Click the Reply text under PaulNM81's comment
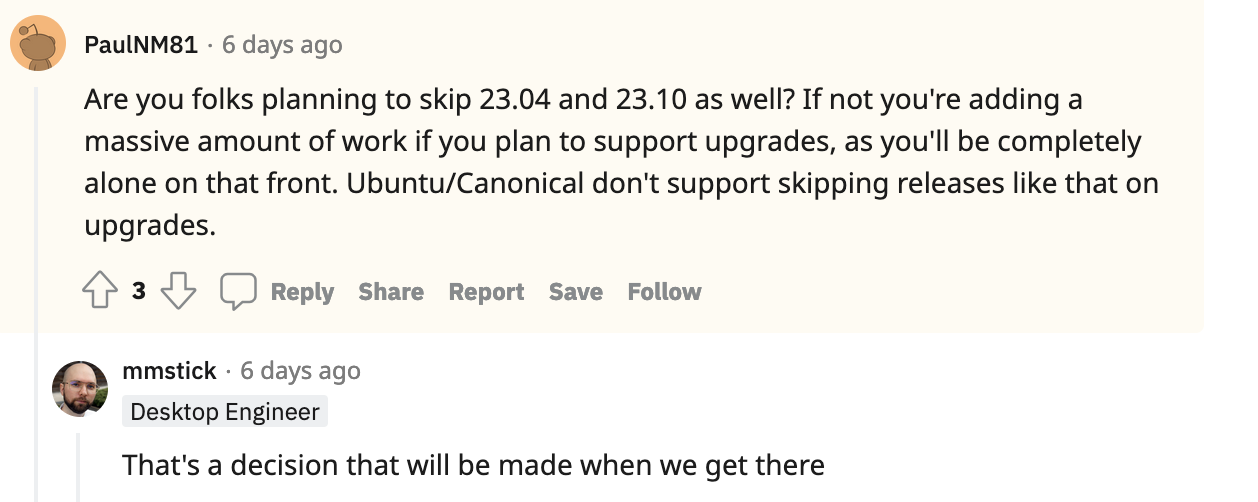The width and height of the screenshot is (1258, 502). point(302,292)
